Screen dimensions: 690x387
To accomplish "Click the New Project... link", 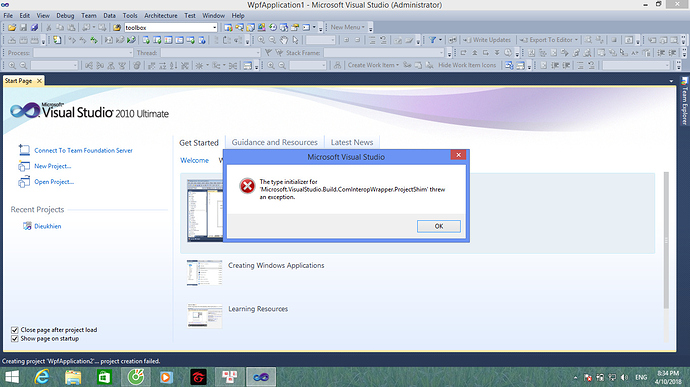I will [53, 166].
